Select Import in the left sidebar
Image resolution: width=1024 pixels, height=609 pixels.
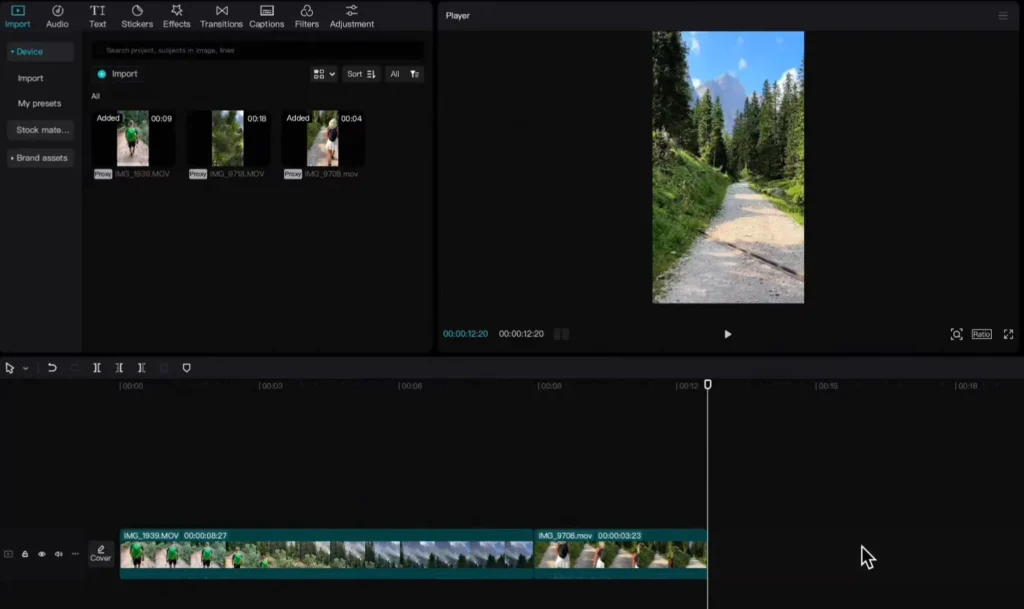pos(31,78)
